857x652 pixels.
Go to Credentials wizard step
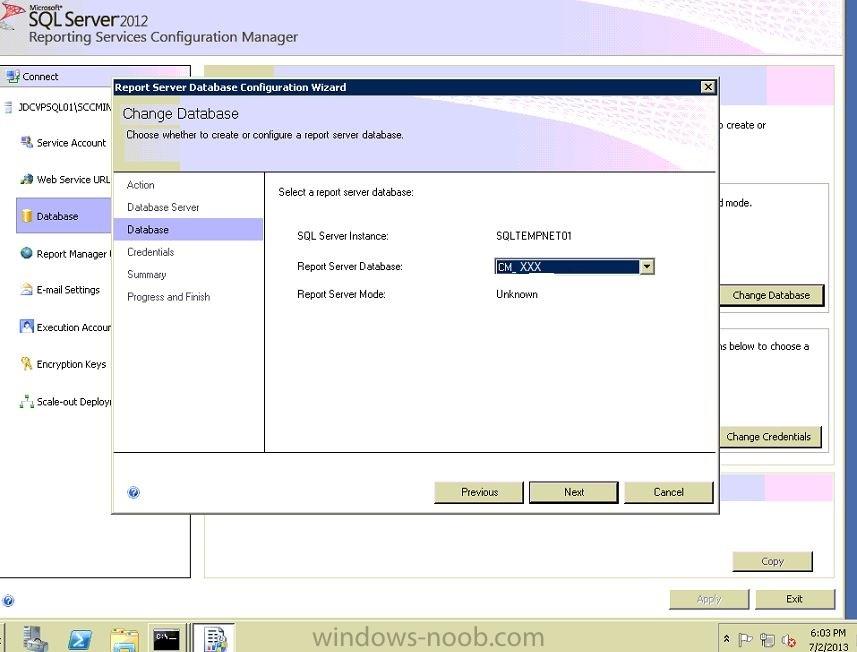point(150,252)
